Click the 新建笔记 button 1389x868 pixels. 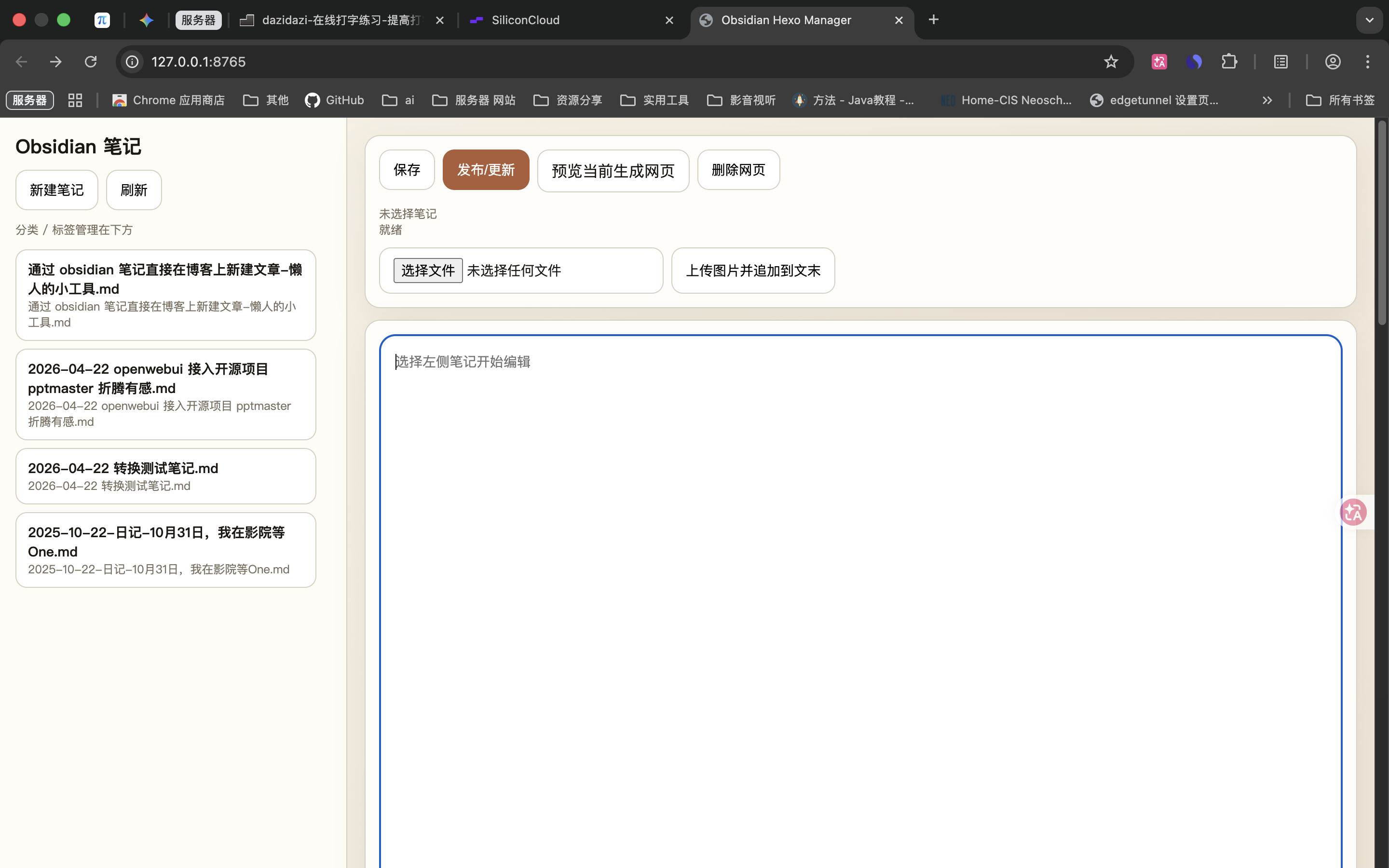point(57,190)
